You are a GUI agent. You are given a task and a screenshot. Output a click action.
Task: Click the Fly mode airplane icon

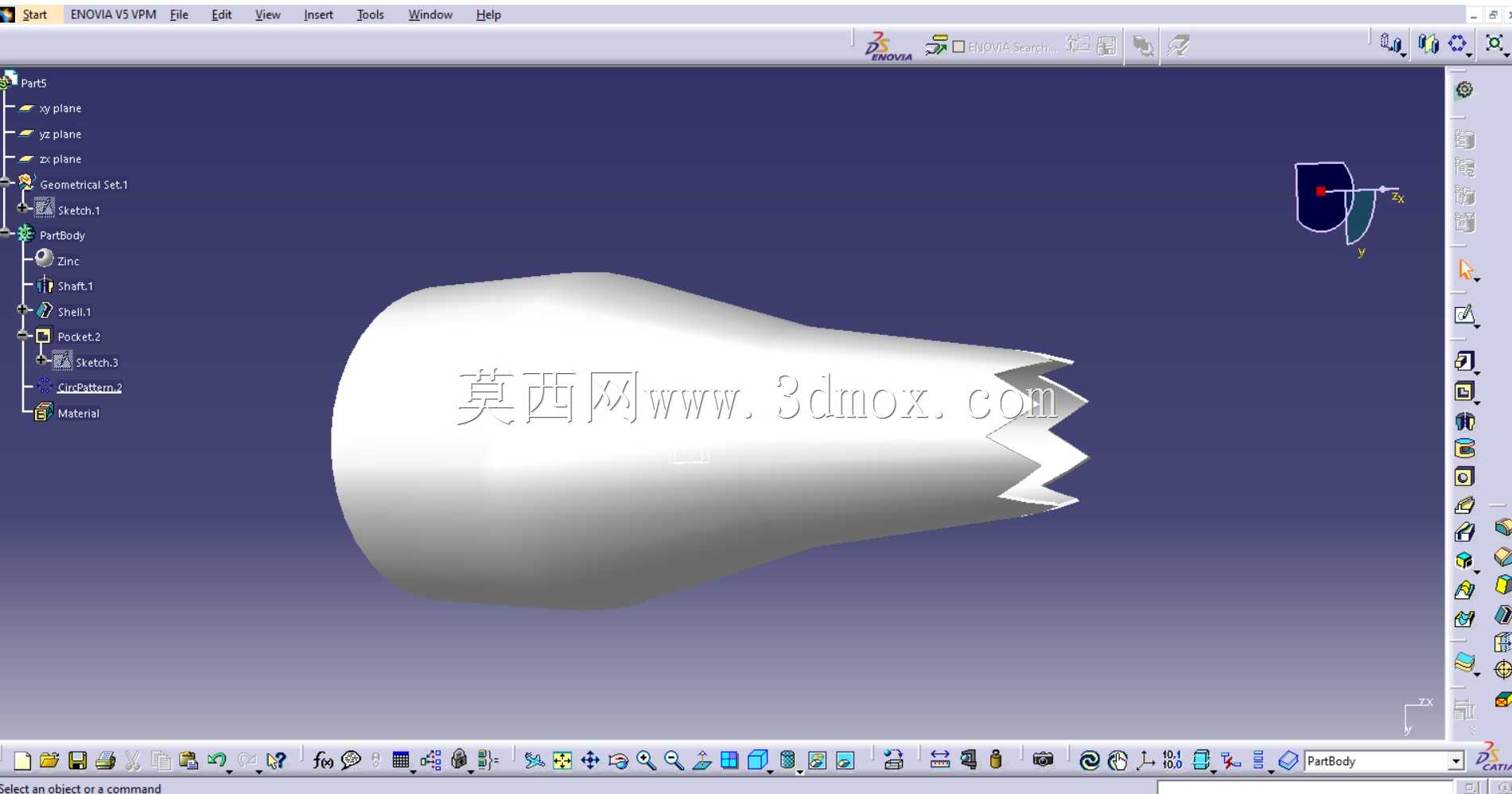click(x=534, y=761)
